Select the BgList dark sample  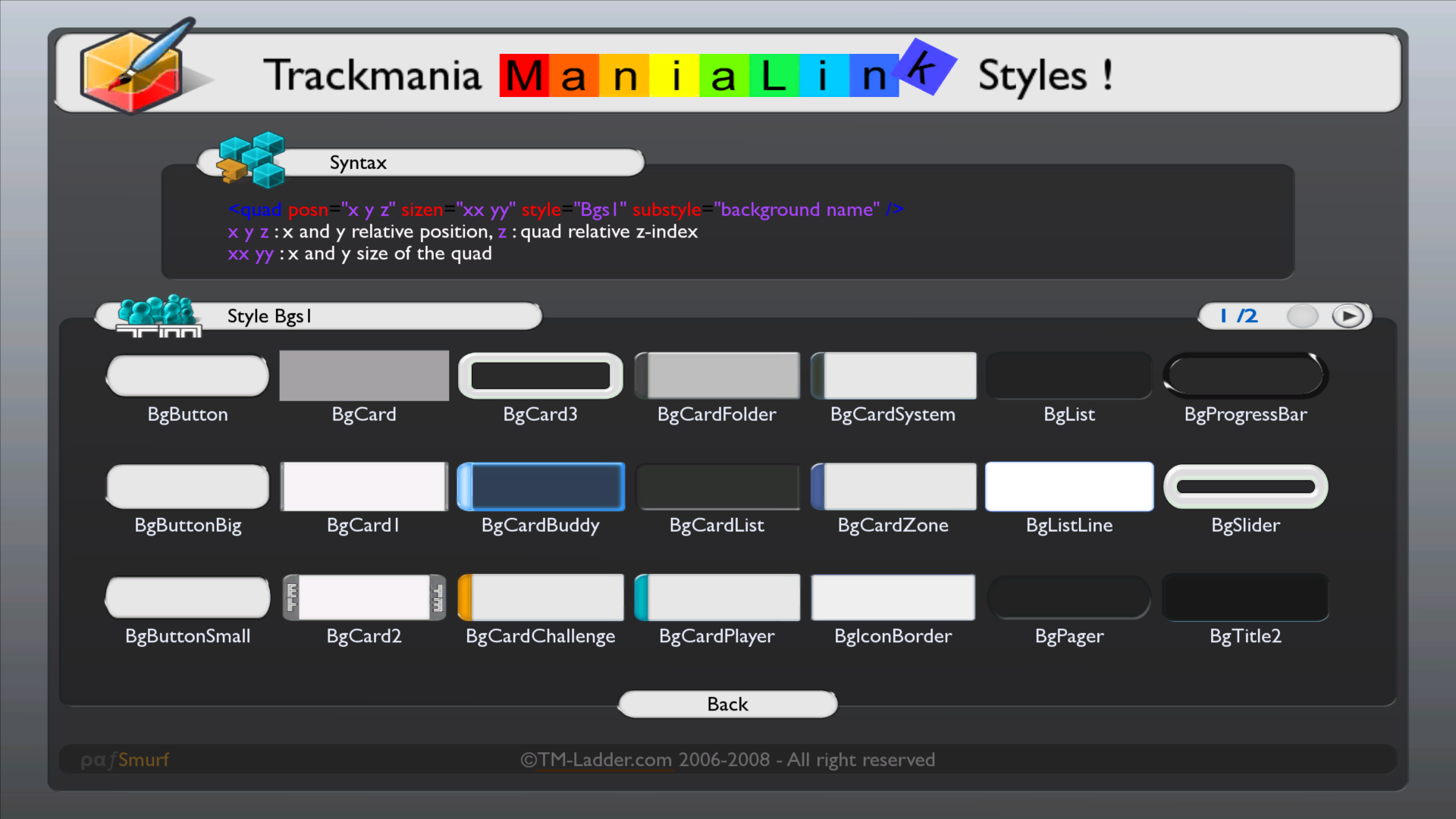[x=1069, y=375]
